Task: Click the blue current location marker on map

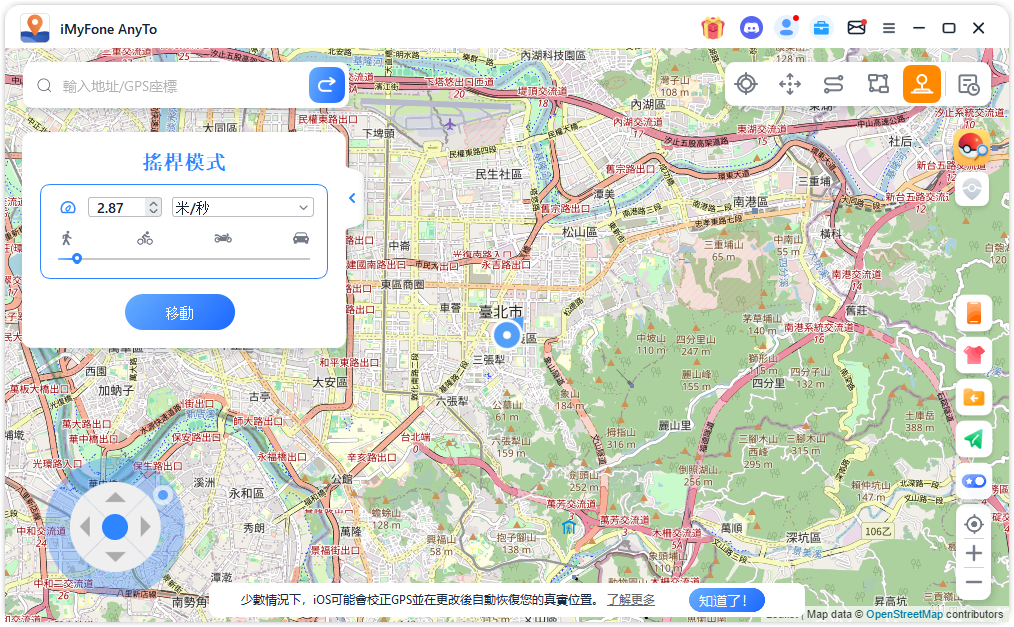Action: (506, 335)
